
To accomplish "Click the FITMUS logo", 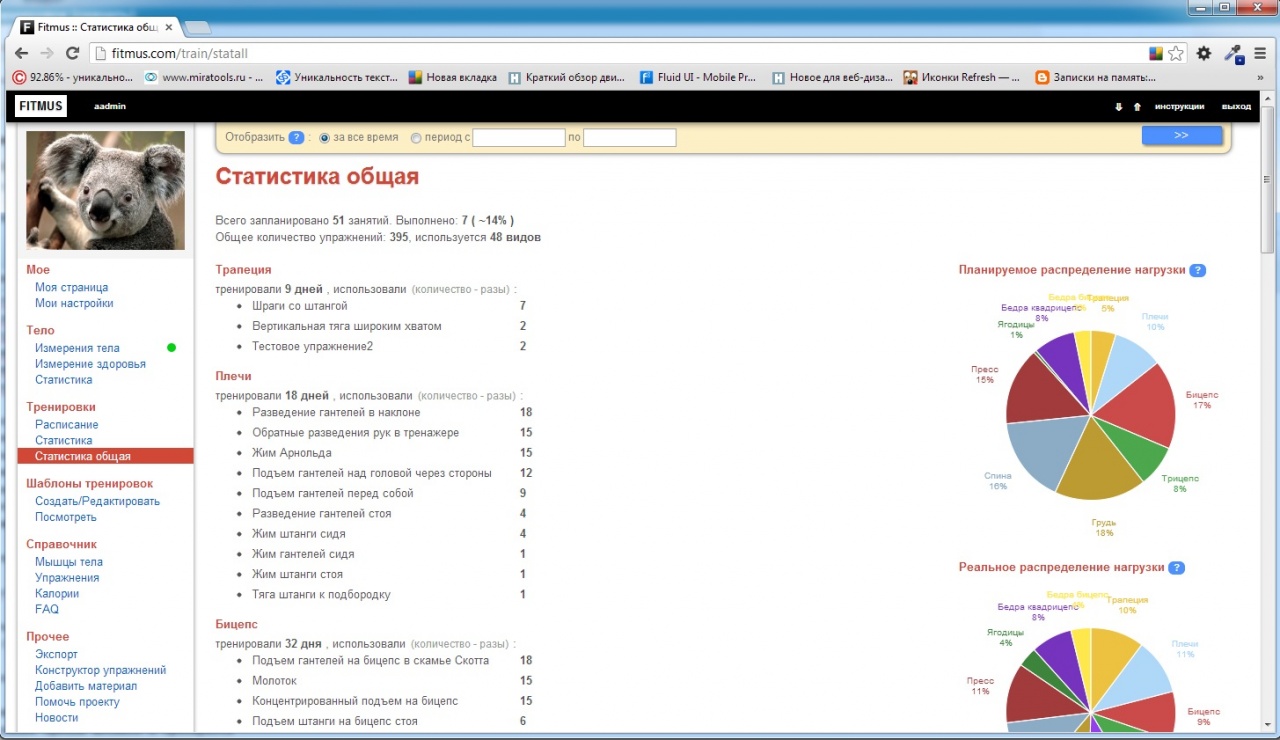I will [x=41, y=106].
